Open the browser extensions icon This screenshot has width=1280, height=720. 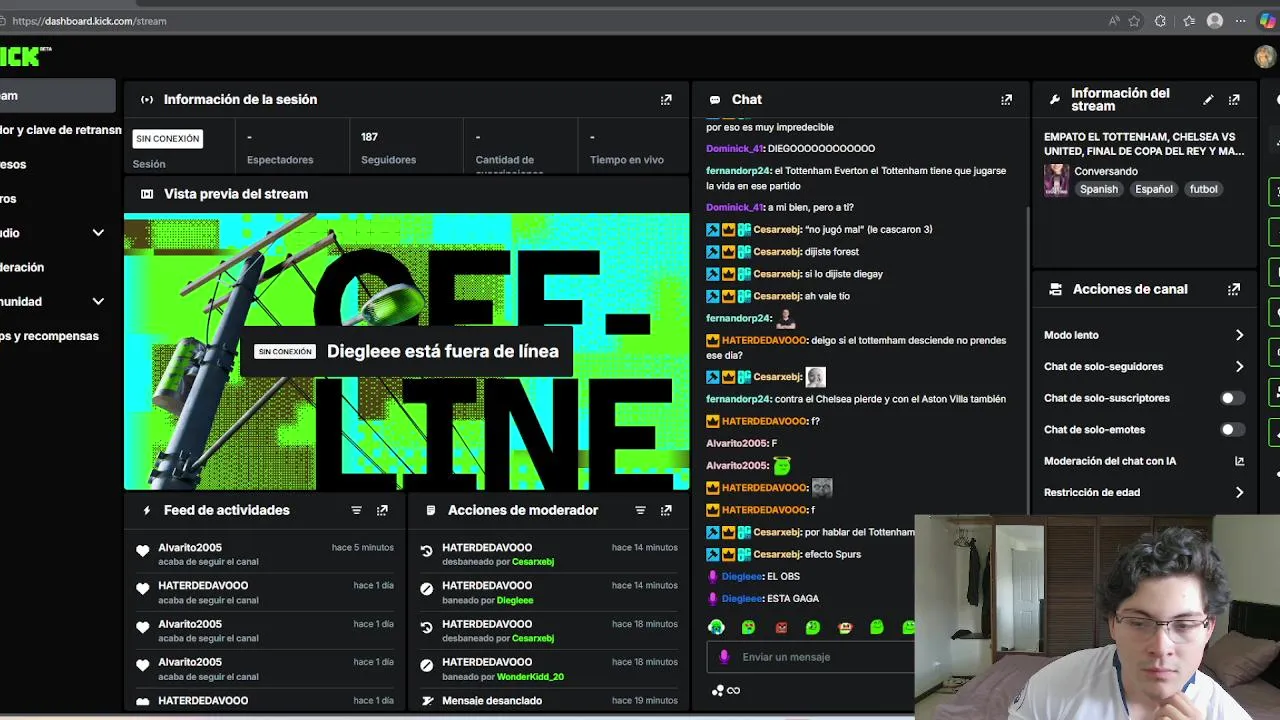point(1160,21)
